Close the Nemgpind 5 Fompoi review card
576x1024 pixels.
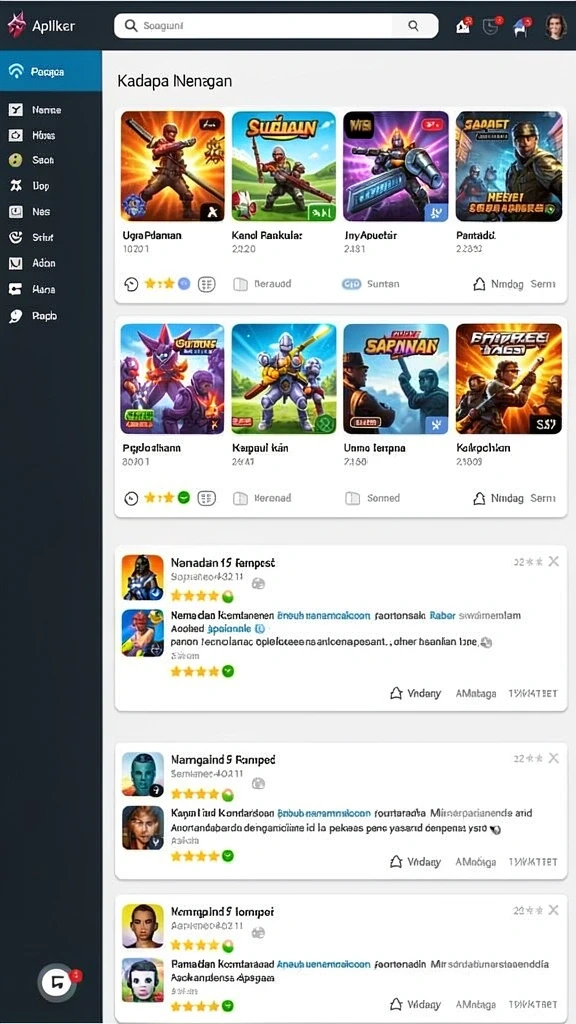[554, 910]
